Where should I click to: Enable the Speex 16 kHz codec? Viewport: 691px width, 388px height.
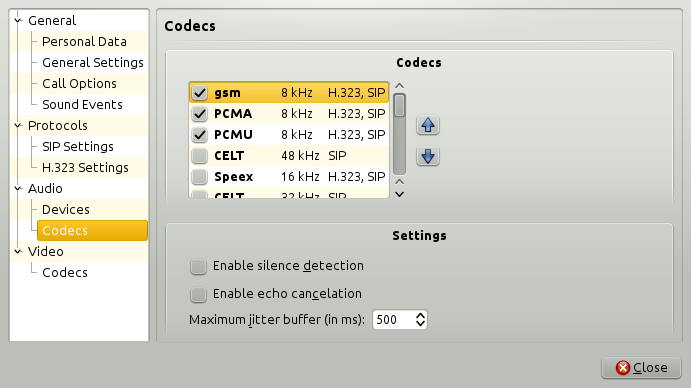(x=200, y=177)
